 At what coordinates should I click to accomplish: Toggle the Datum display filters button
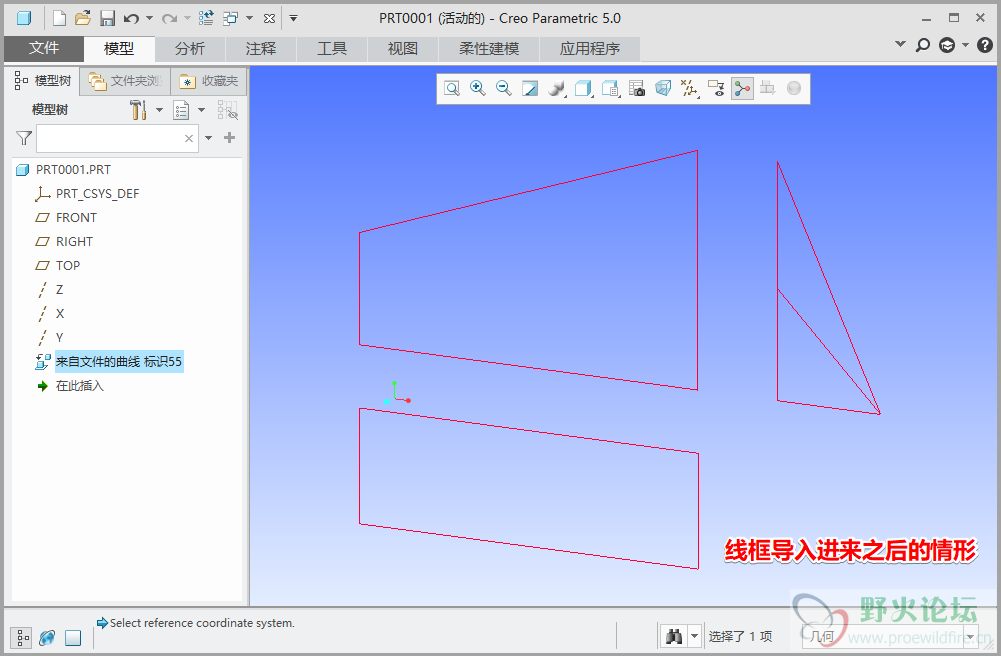point(689,89)
